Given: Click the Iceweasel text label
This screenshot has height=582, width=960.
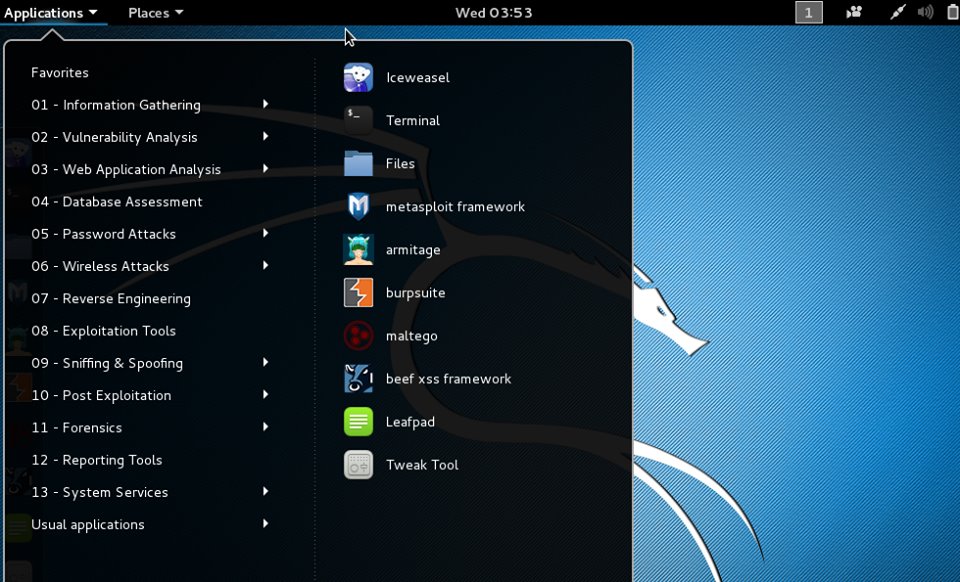Looking at the screenshot, I should pyautogui.click(x=418, y=78).
